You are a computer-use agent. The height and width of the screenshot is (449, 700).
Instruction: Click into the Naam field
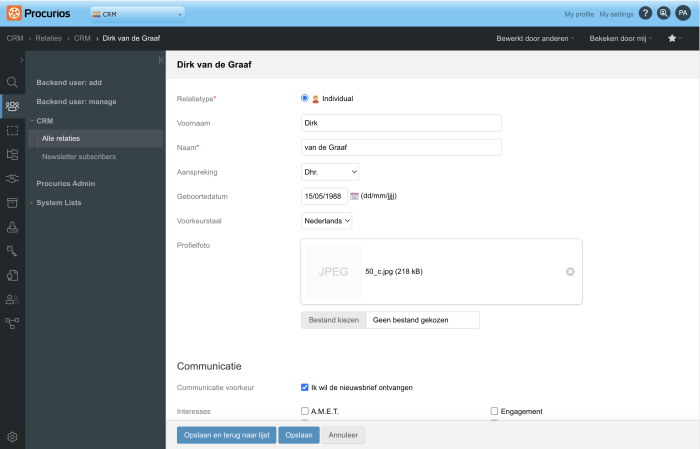pyautogui.click(x=401, y=147)
